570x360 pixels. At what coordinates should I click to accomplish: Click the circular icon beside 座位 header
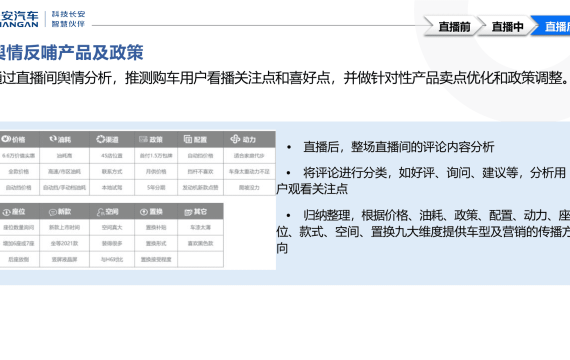tap(7, 212)
